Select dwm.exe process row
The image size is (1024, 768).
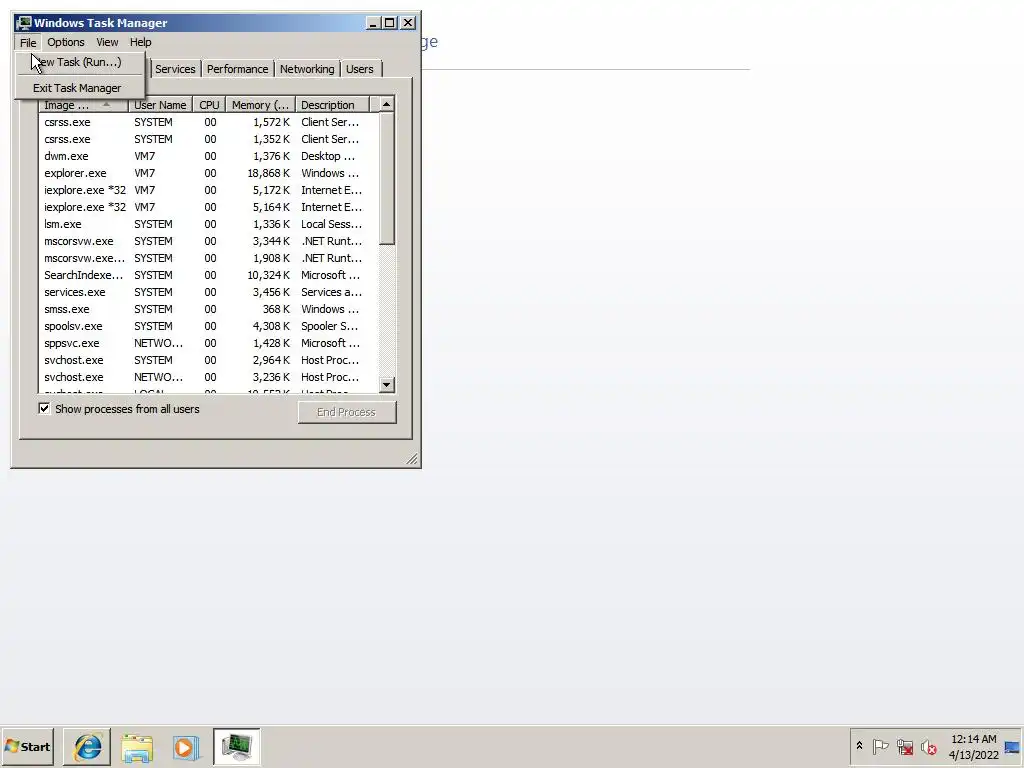208,156
